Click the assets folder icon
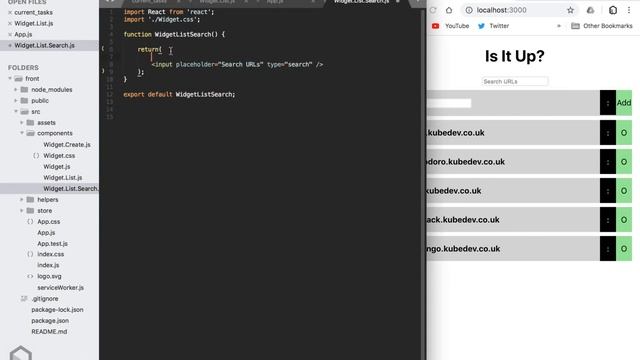The image size is (640, 360). click(x=30, y=122)
